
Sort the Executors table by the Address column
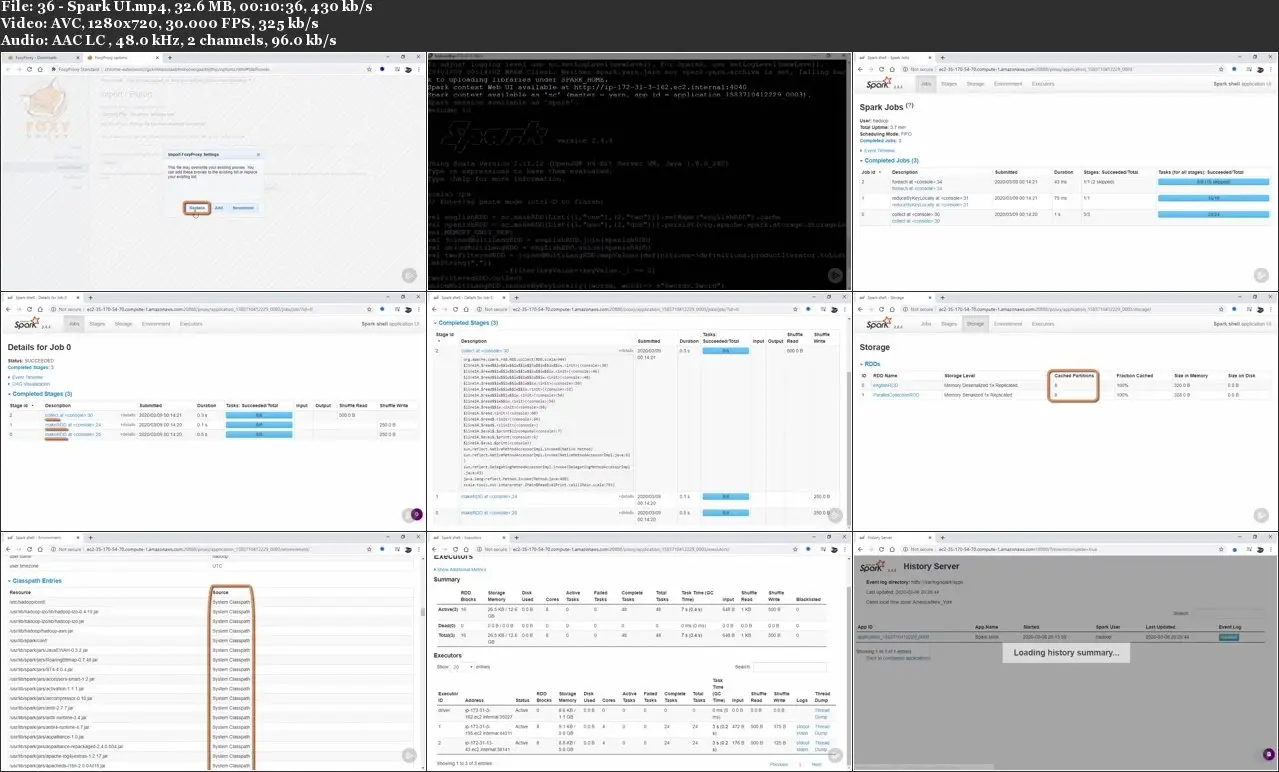point(474,699)
